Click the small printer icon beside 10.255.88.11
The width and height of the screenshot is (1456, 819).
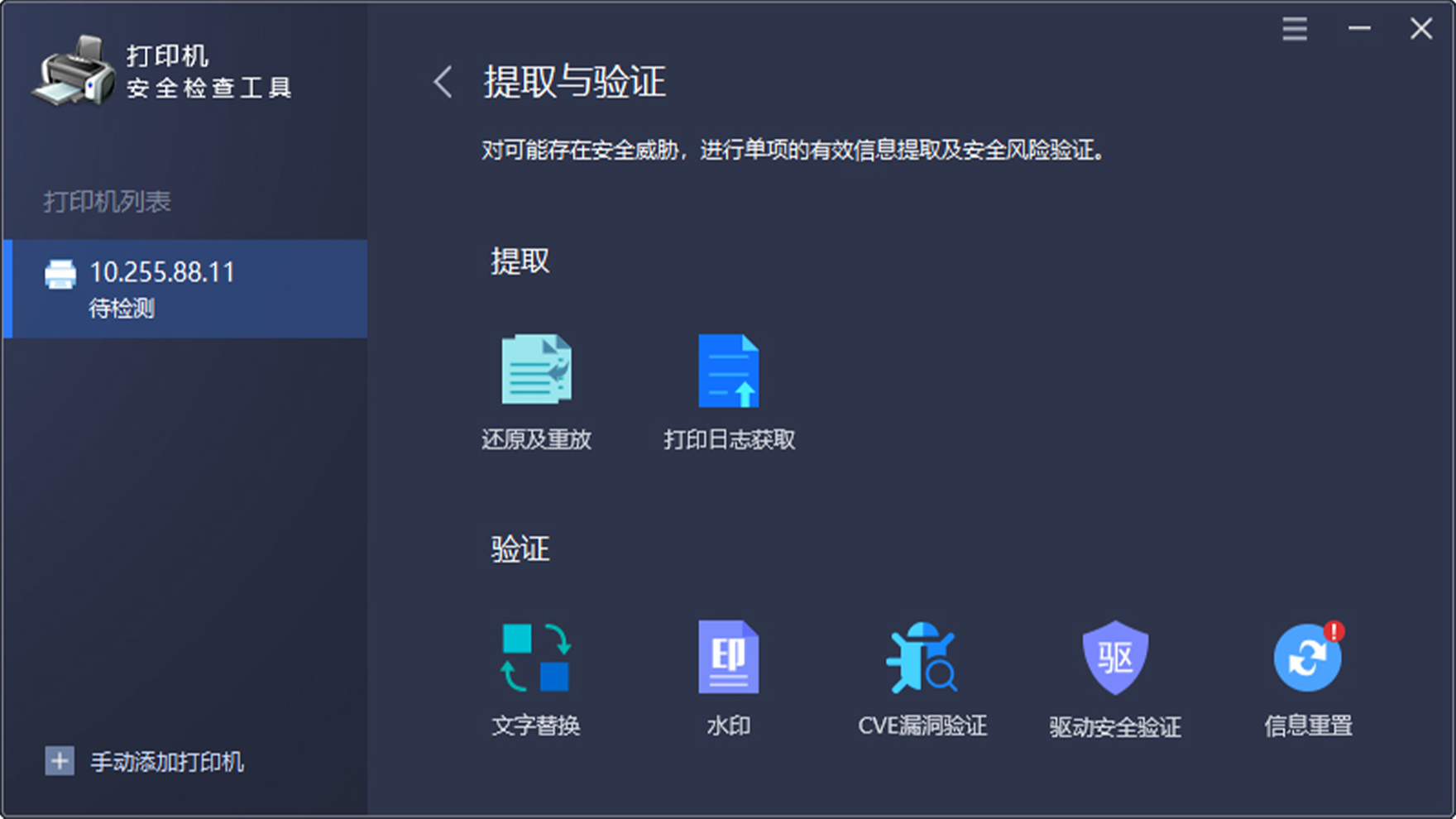pyautogui.click(x=60, y=274)
